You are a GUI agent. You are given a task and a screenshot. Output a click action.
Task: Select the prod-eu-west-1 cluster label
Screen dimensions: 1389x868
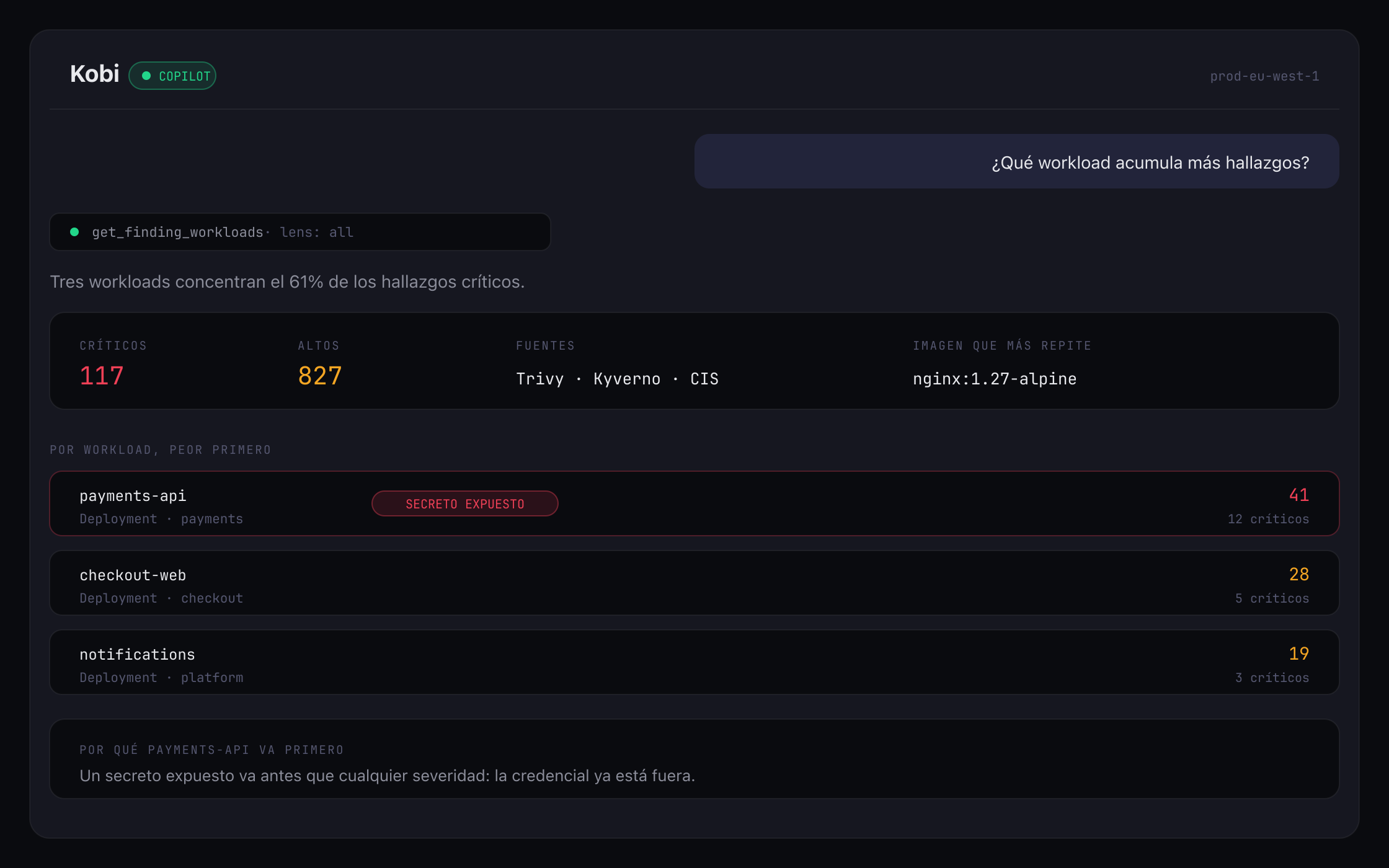[x=1264, y=76]
